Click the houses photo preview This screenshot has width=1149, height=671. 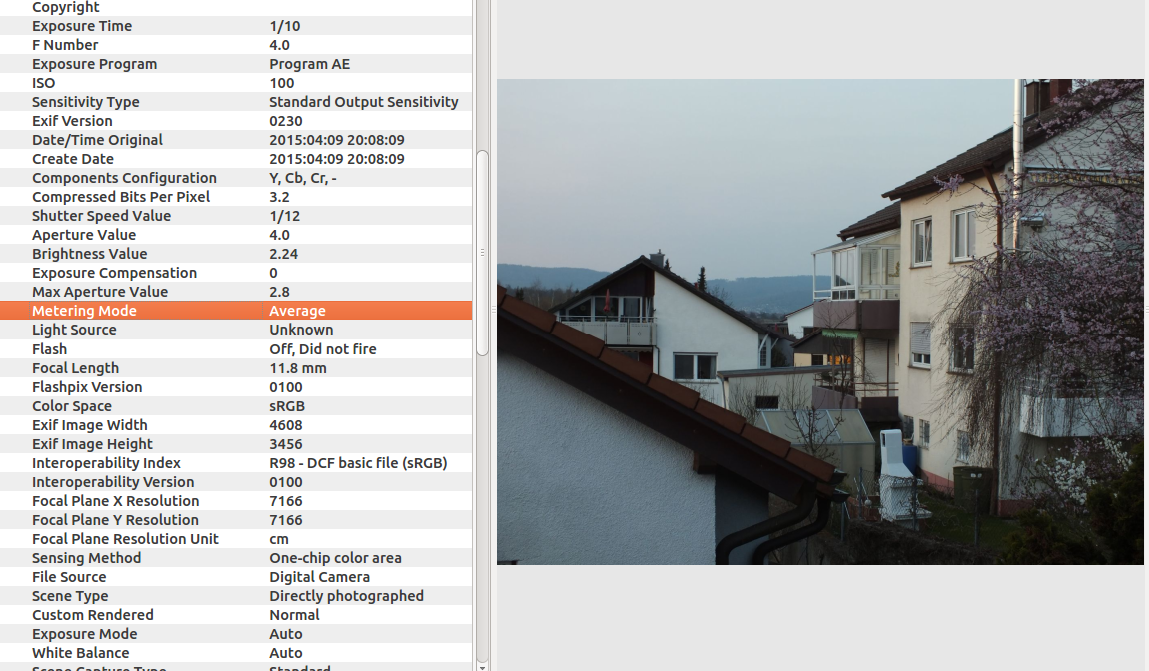[x=820, y=322]
